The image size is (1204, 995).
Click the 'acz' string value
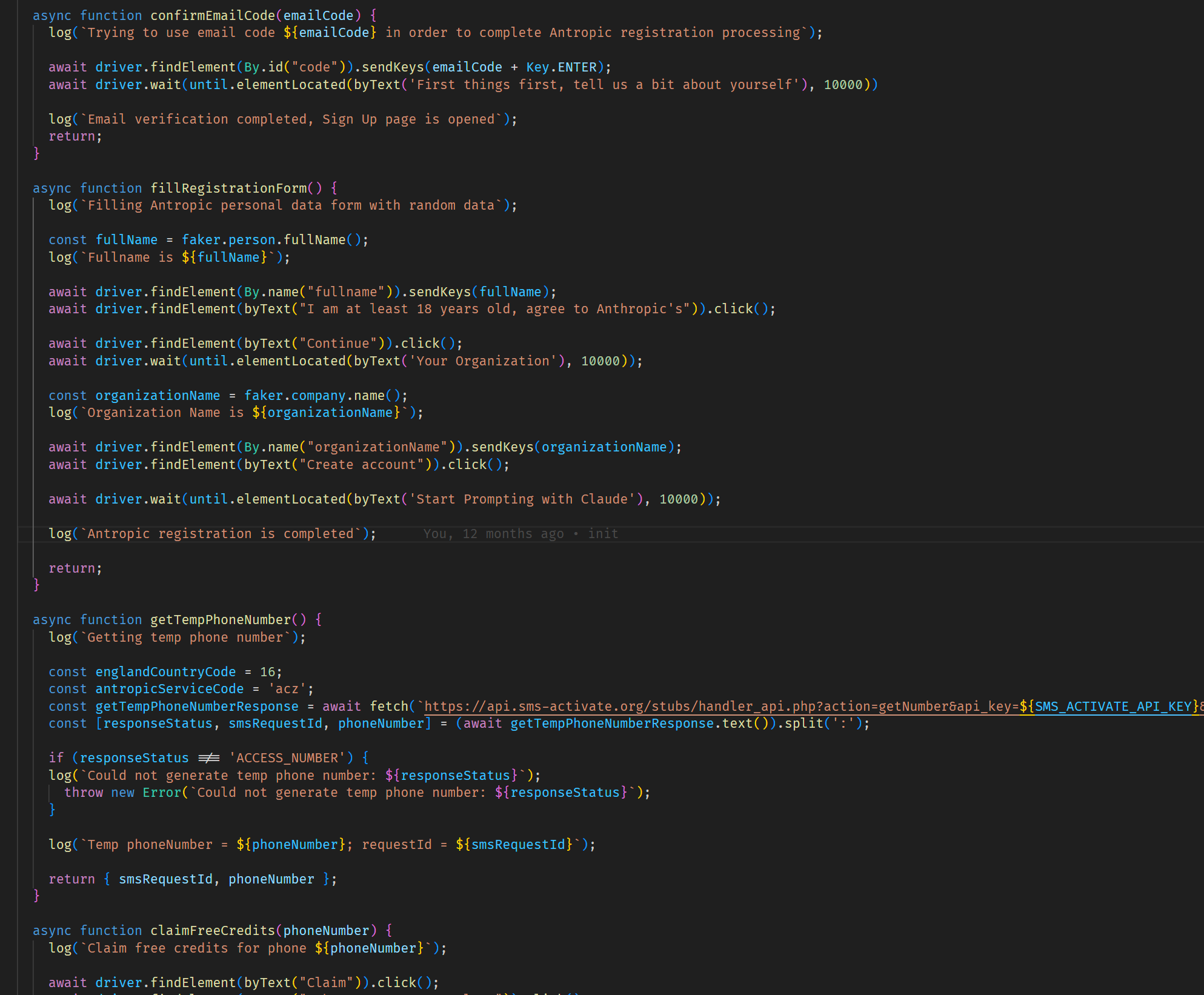click(x=287, y=689)
